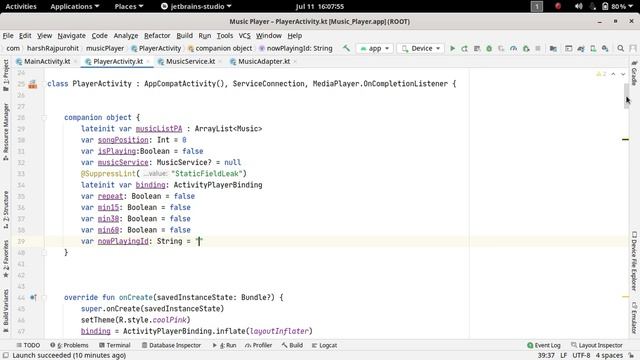Screen dimensions: 640x360
Task: Click the class gutter icon on PlayerActivity line
Action: pos(33,84)
